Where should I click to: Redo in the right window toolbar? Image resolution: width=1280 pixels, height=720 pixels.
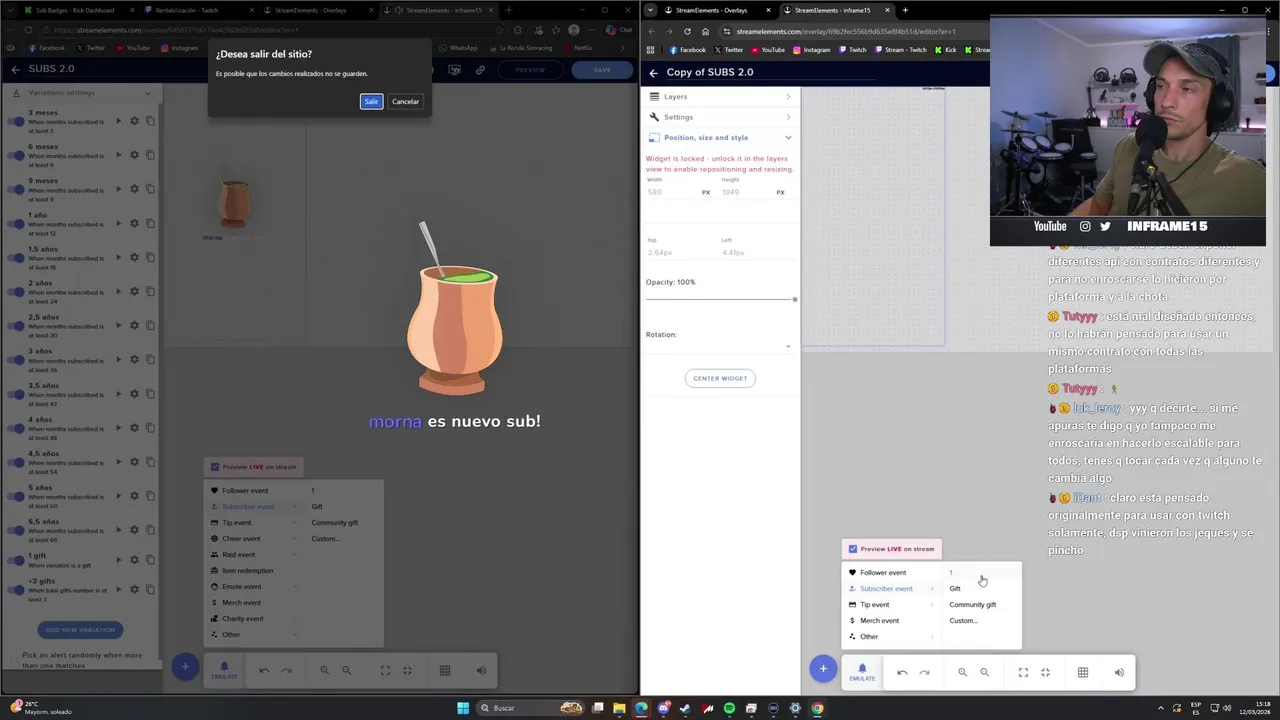point(924,672)
